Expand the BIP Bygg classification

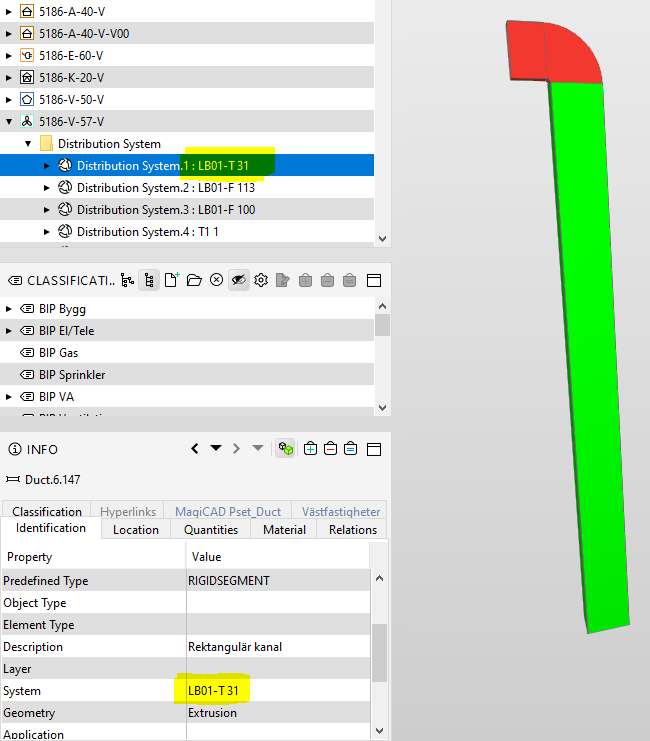click(9, 309)
